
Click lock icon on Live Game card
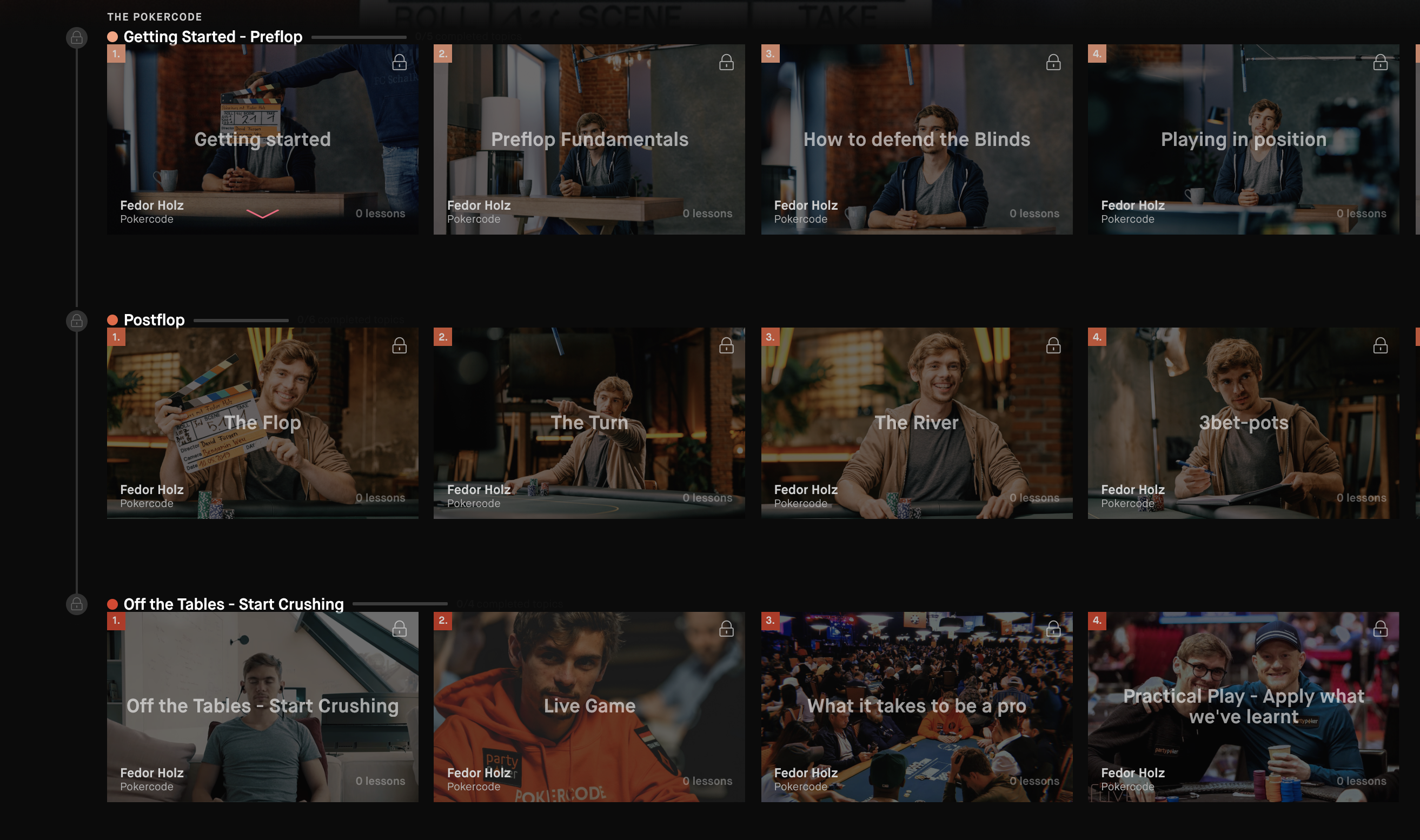726,628
